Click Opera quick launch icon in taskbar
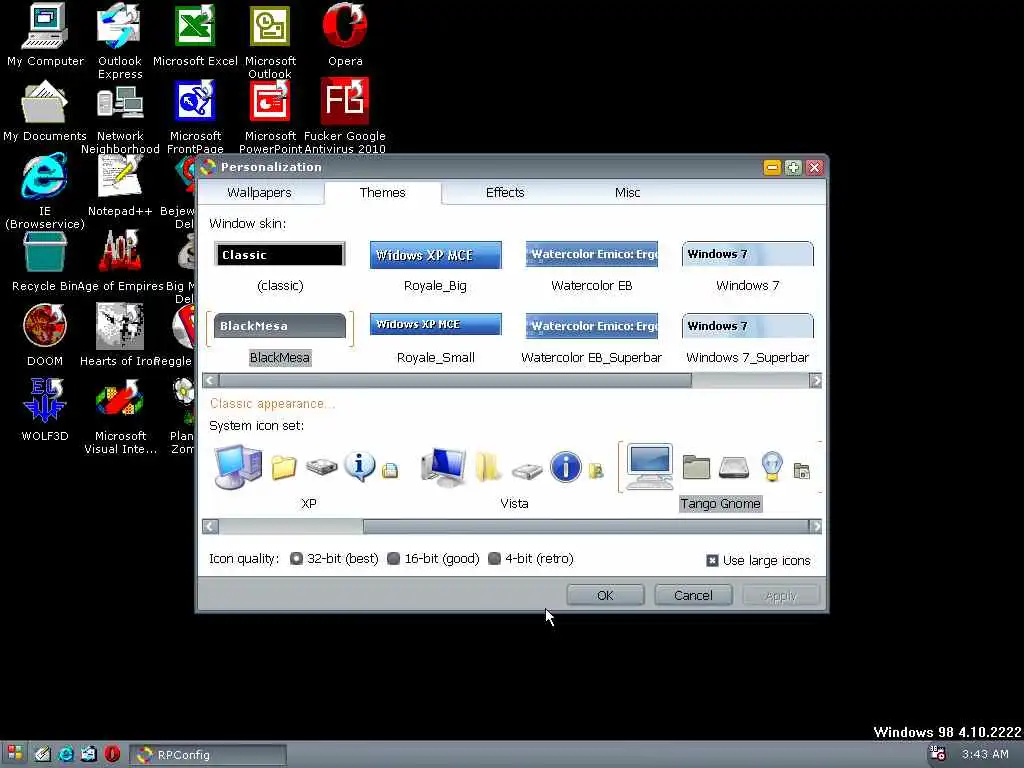The width and height of the screenshot is (1024, 768). point(112,754)
